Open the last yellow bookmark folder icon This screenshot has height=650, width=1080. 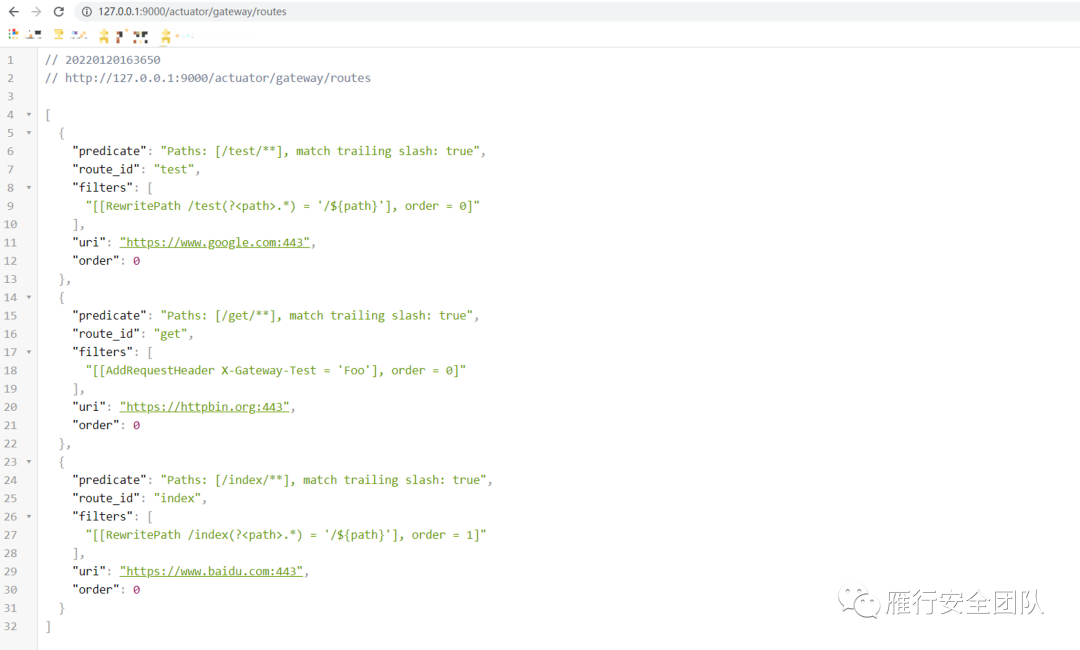165,36
